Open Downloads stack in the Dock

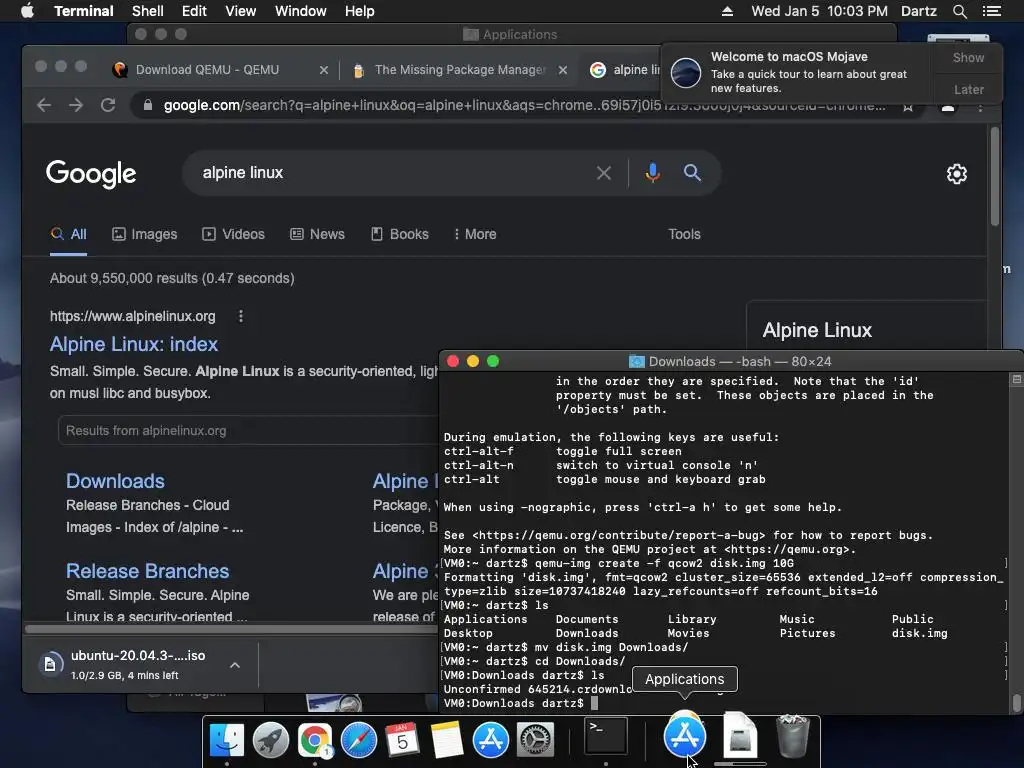coord(739,736)
